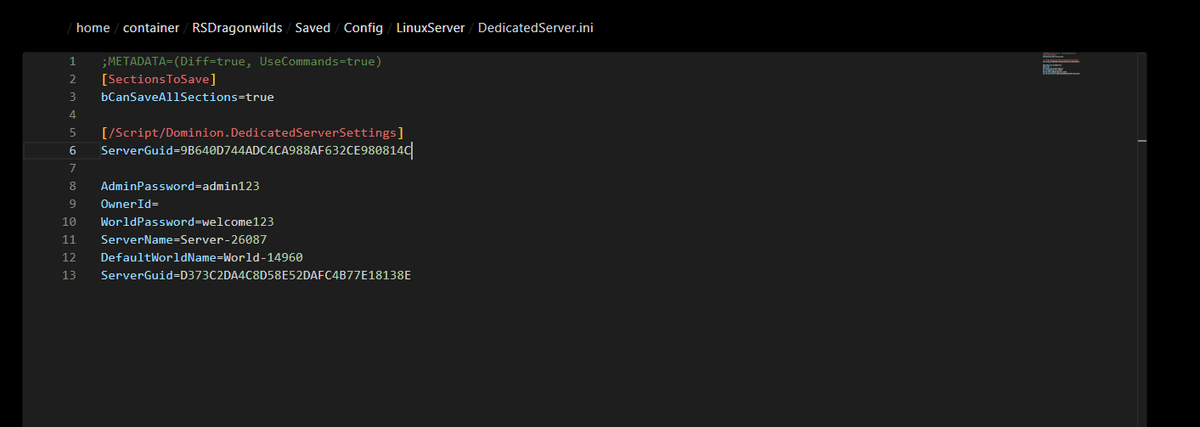Click the editor vertical scrollbar
The height and width of the screenshot is (427, 1200).
point(1142,240)
